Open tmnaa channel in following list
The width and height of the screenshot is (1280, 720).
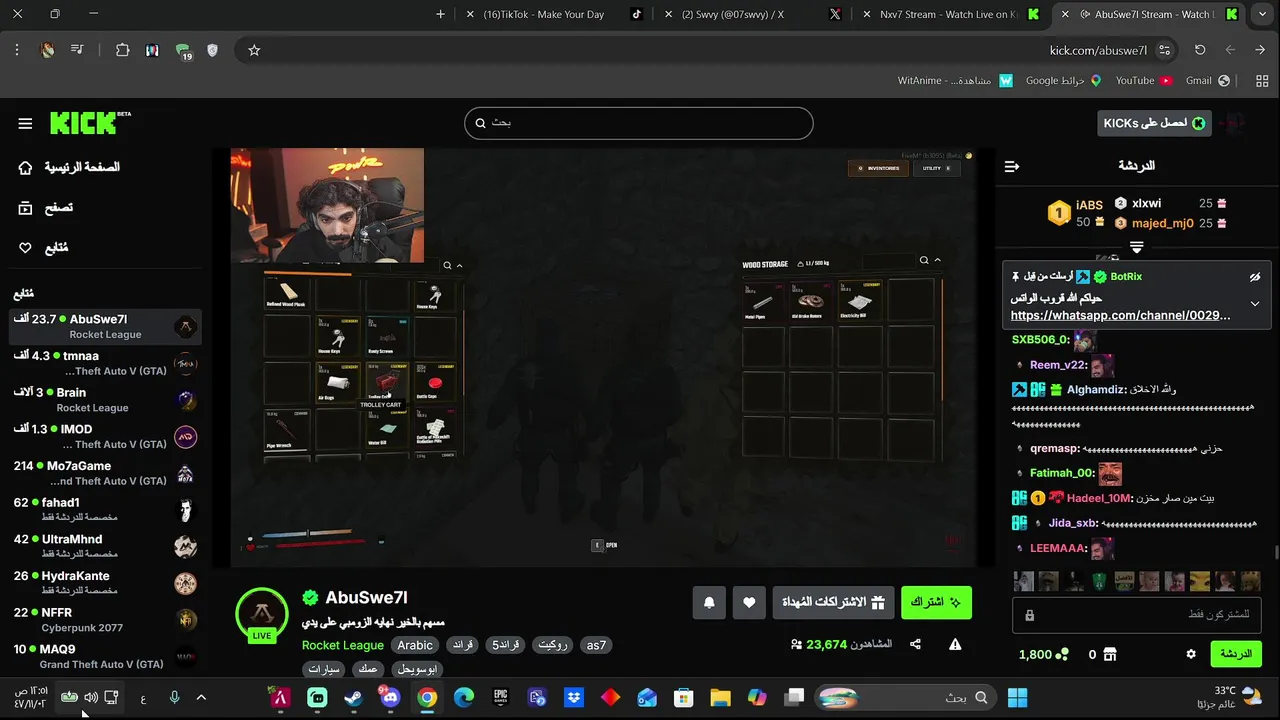pos(105,363)
